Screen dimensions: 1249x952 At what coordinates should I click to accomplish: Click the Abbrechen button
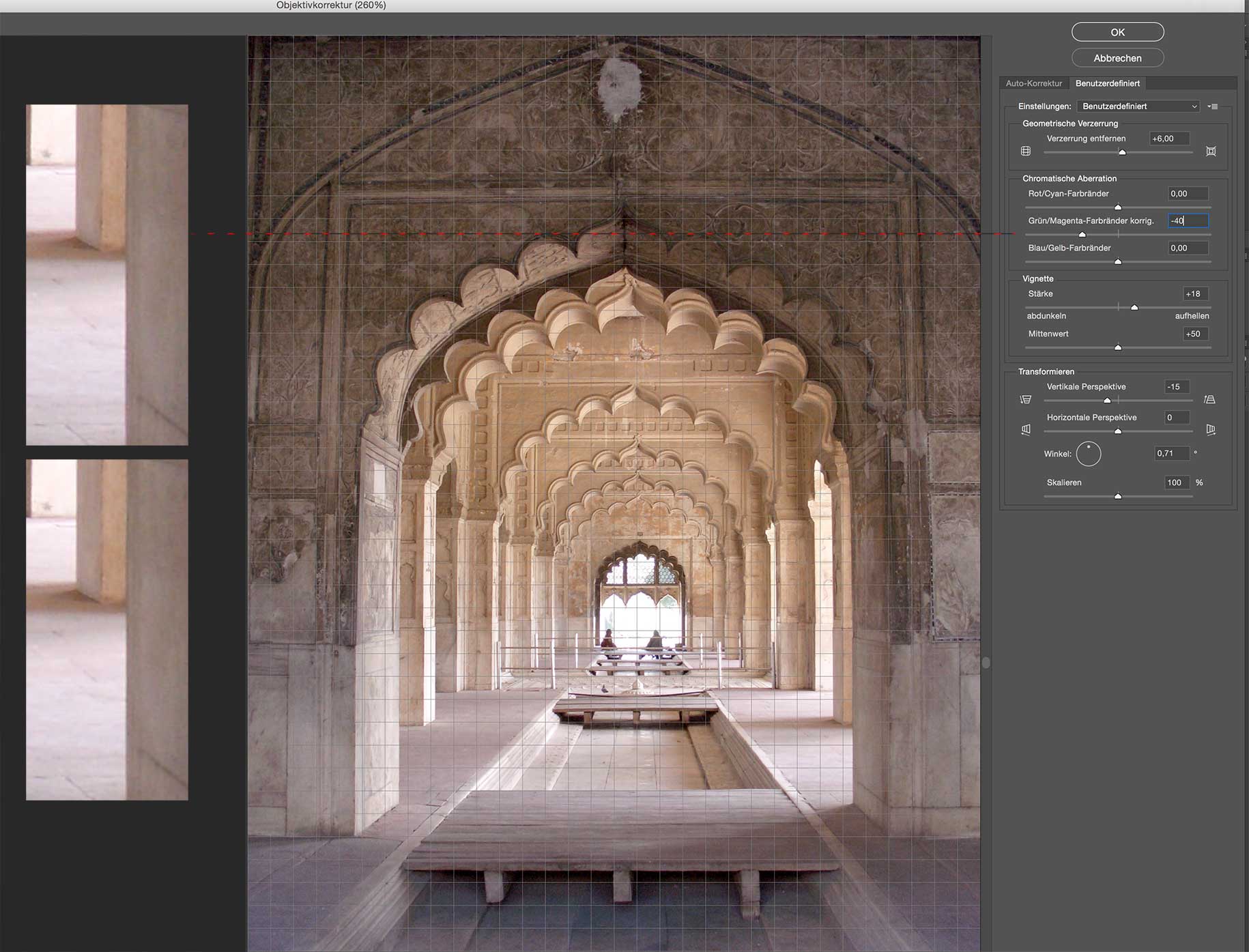point(1117,58)
